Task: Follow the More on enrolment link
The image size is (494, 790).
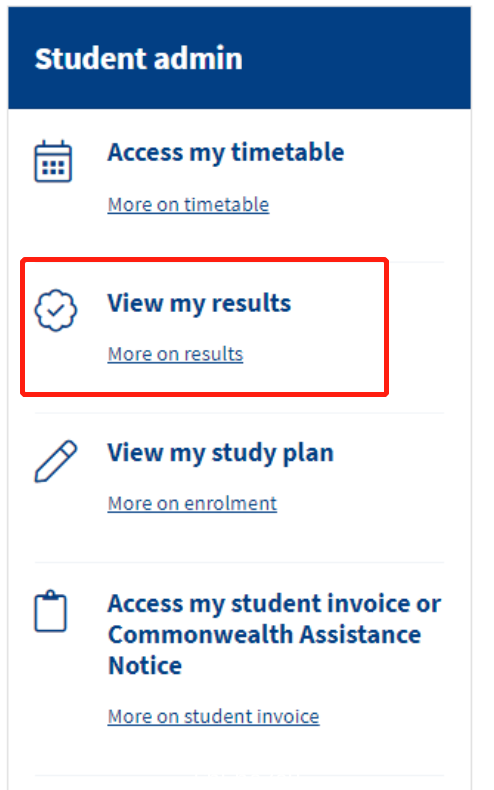Action: point(192,503)
